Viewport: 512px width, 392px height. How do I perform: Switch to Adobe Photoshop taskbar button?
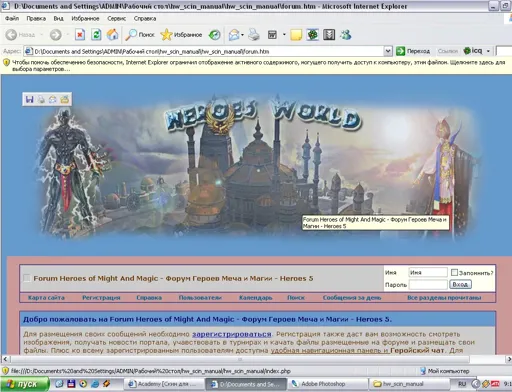[327, 384]
